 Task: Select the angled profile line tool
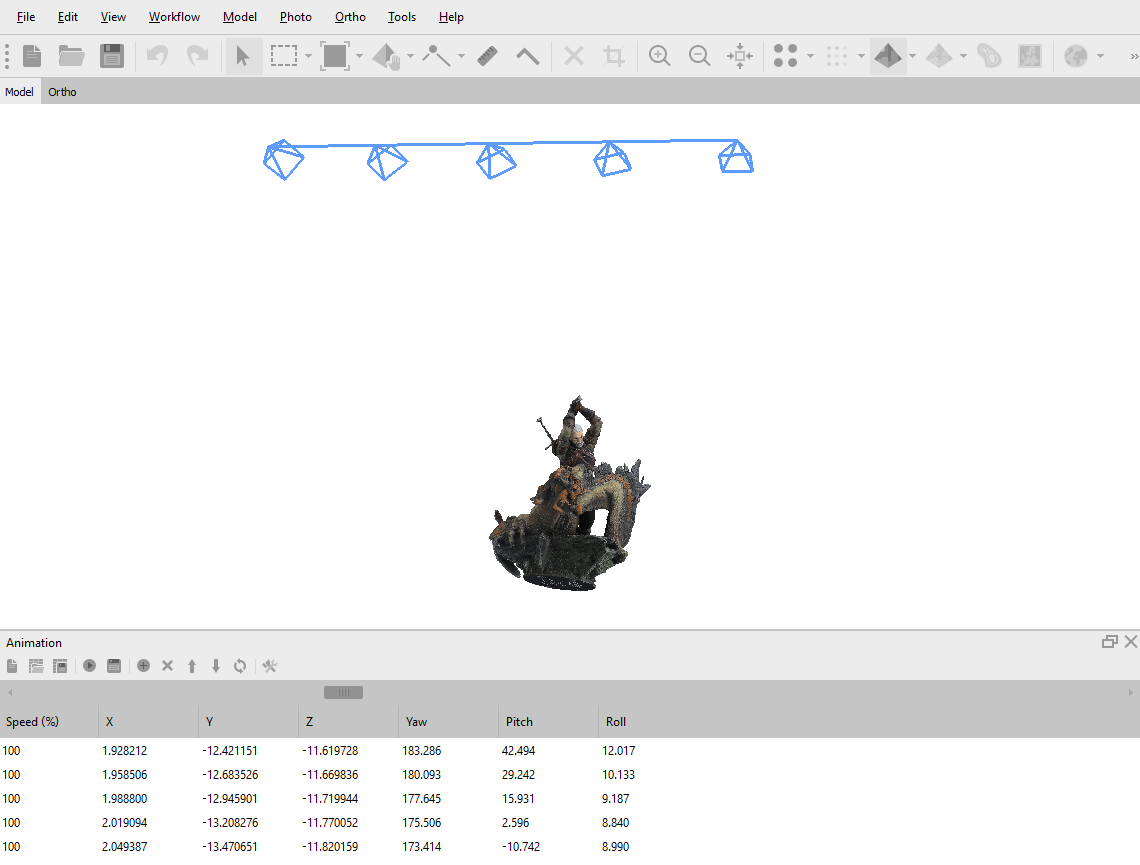(528, 56)
